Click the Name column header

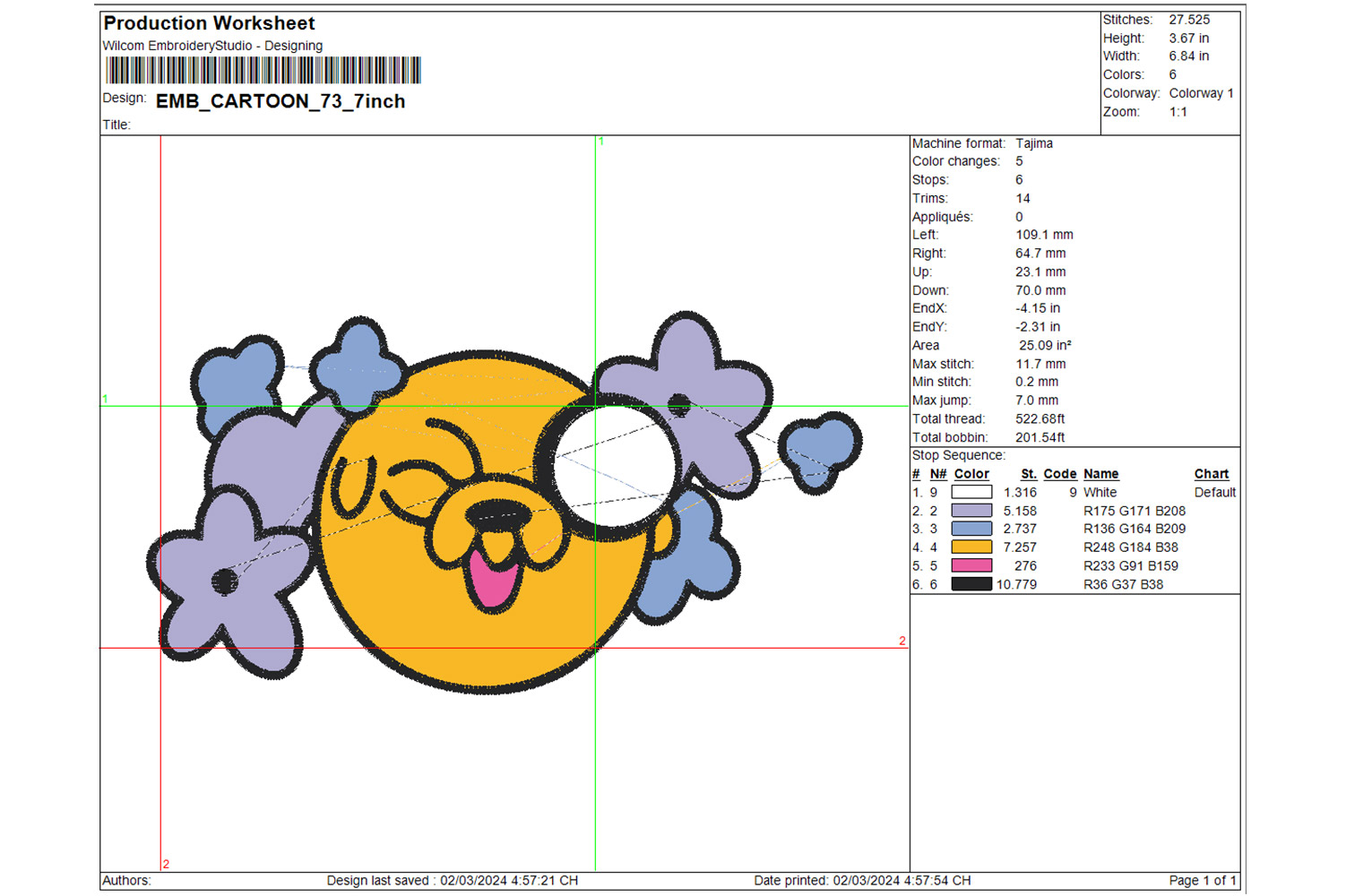pos(1100,474)
